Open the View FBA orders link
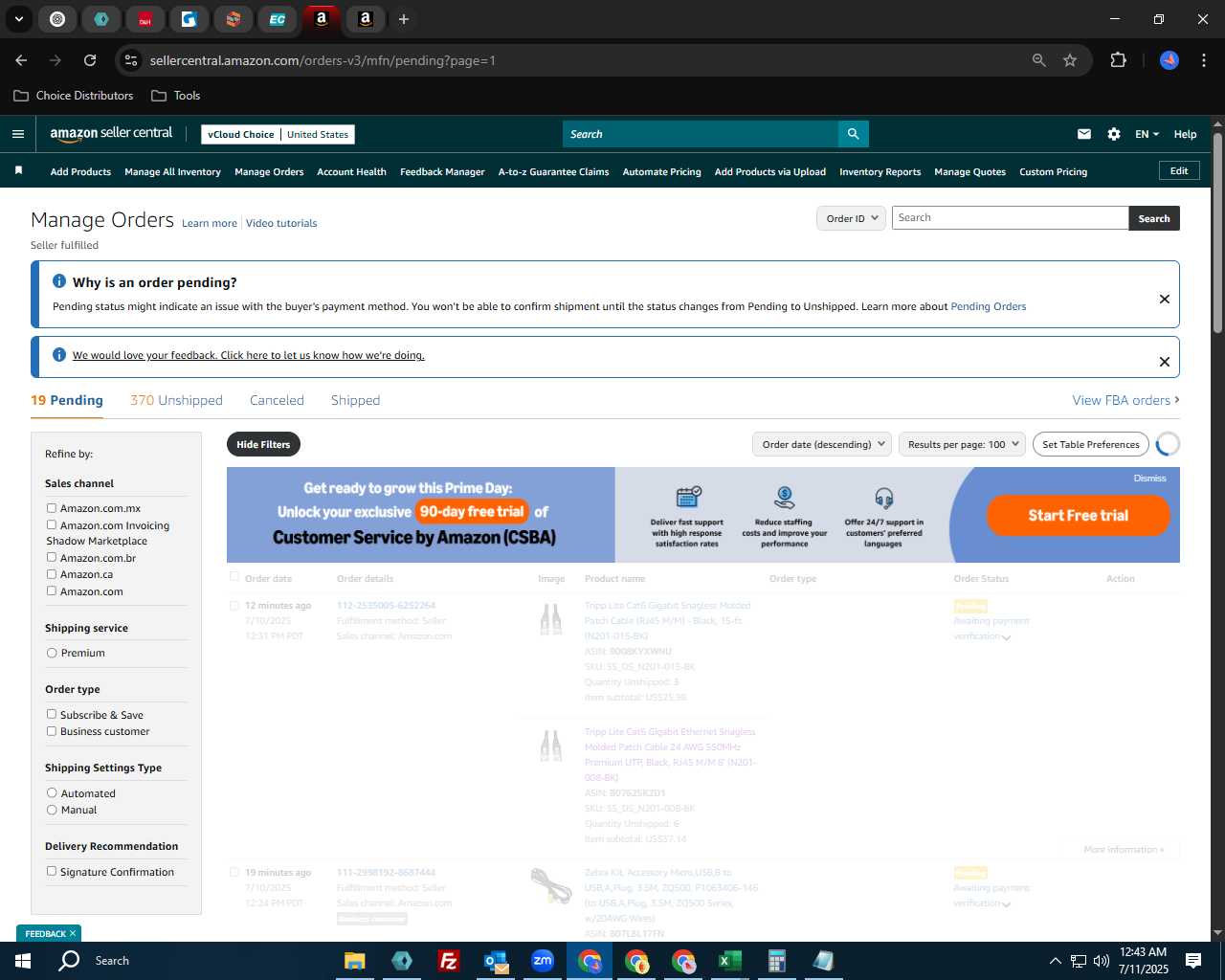 (x=1125, y=400)
